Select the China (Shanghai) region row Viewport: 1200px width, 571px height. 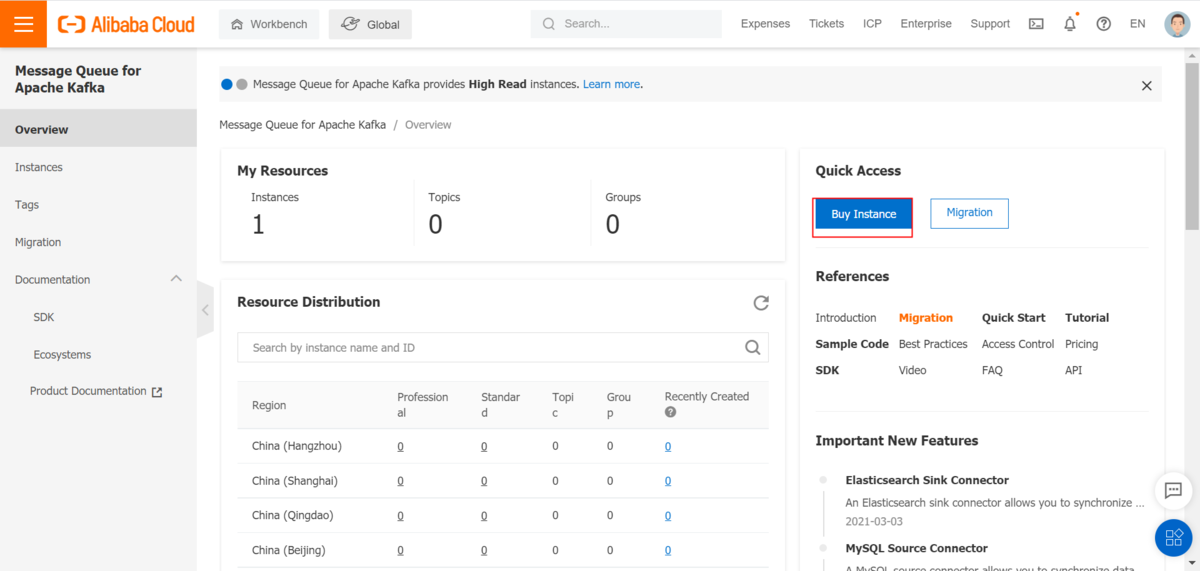click(503, 481)
